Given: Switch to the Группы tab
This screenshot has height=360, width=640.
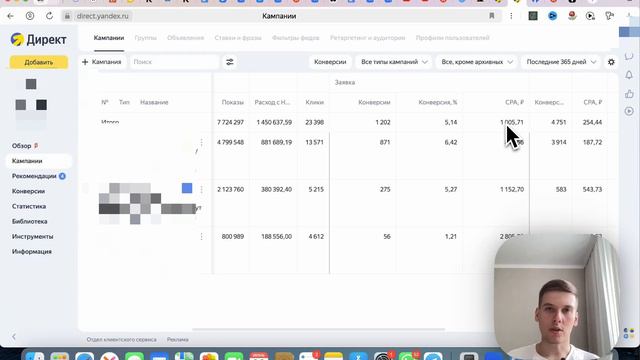Looking at the screenshot, I should (145, 38).
